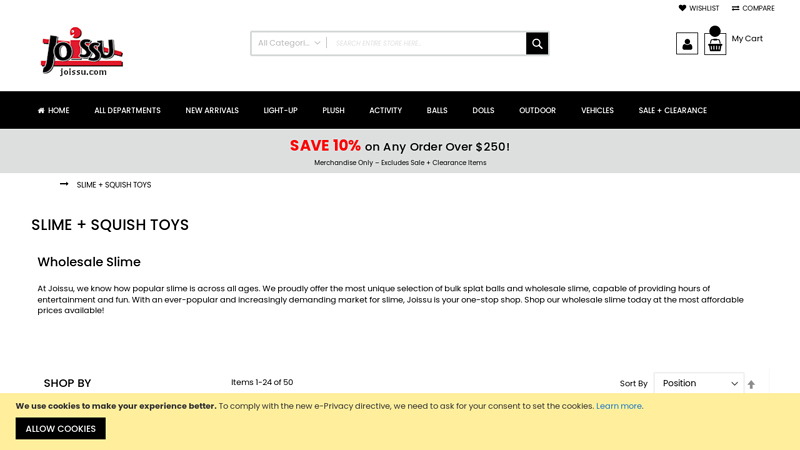Open the shopping basket cart icon
The width and height of the screenshot is (800, 450).
click(x=715, y=43)
